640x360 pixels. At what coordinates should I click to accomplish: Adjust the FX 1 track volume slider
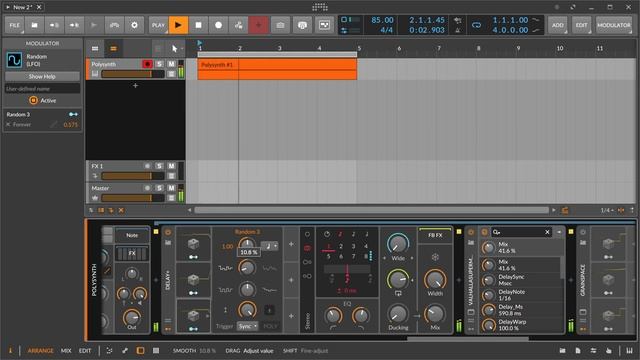pos(133,176)
